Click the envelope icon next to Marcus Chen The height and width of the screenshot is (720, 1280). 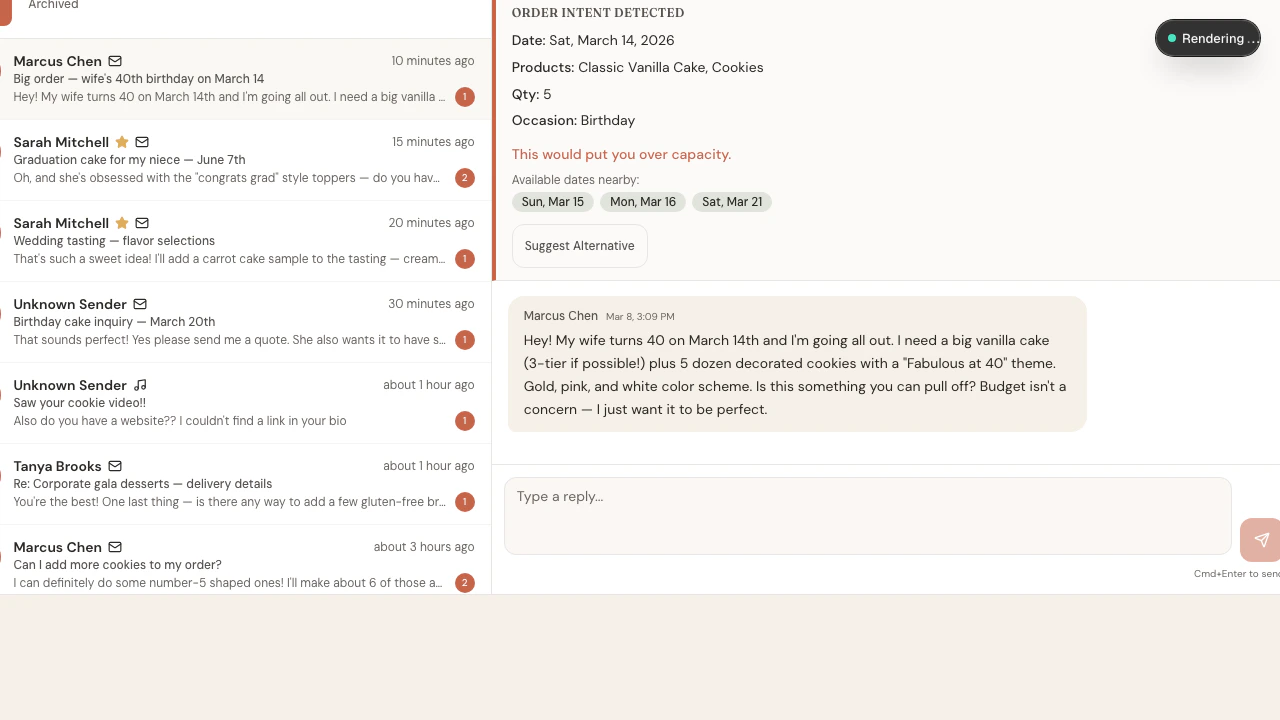tap(115, 61)
